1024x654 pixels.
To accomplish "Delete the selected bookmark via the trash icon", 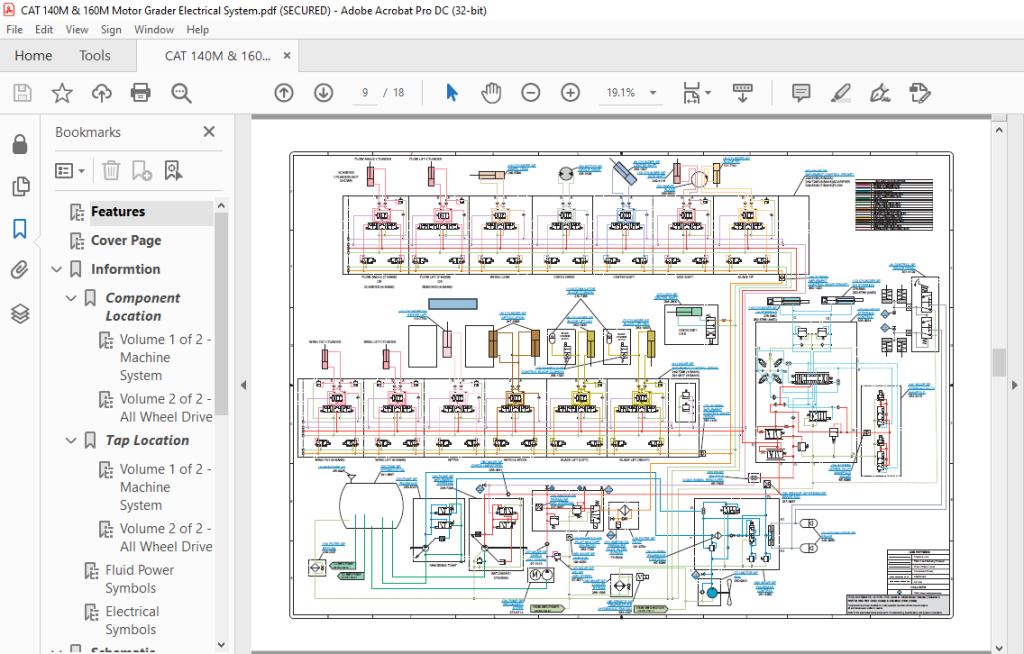I will 111,171.
